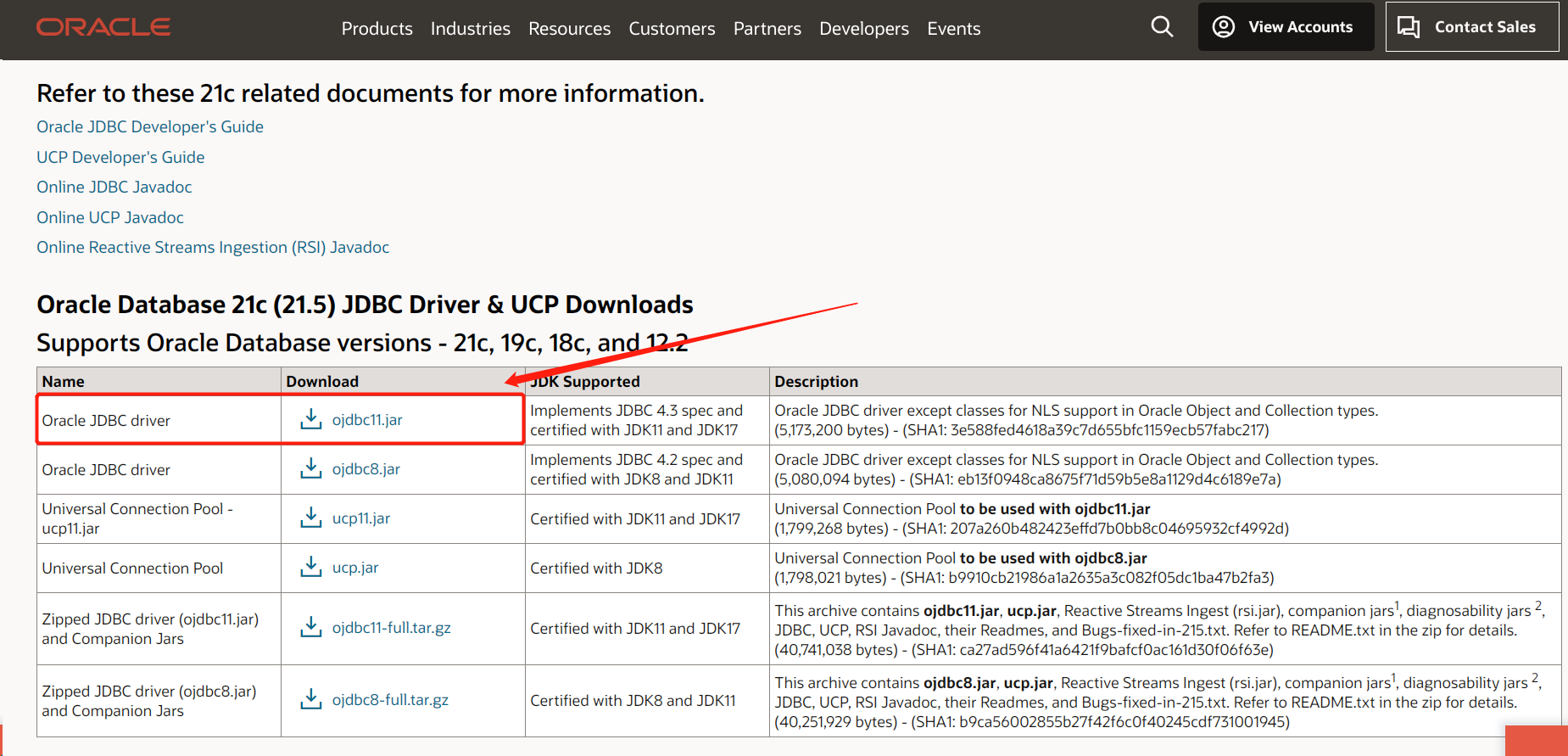
Task: Open the Customers menu
Action: pyautogui.click(x=672, y=29)
